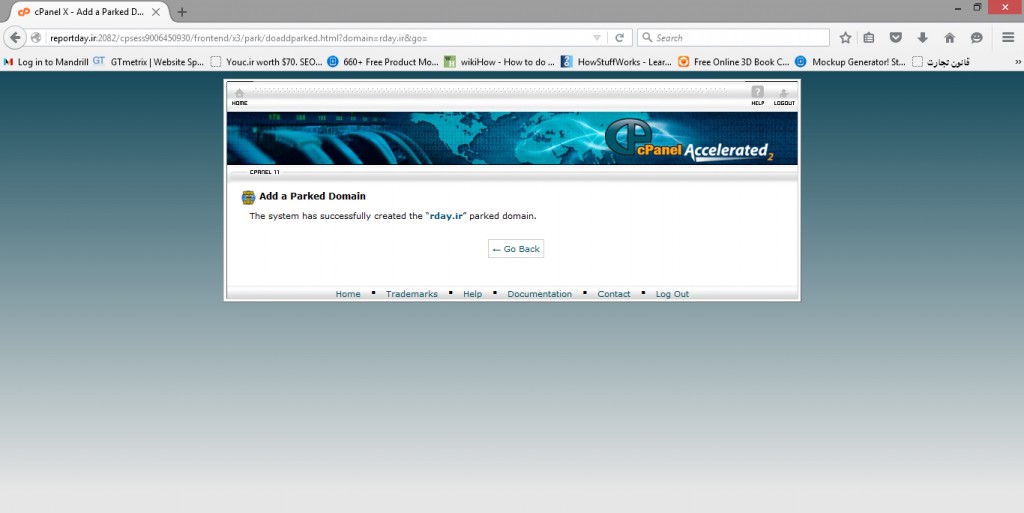Click the Pocket save icon in toolbar
1024x513 pixels.
pos(896,38)
